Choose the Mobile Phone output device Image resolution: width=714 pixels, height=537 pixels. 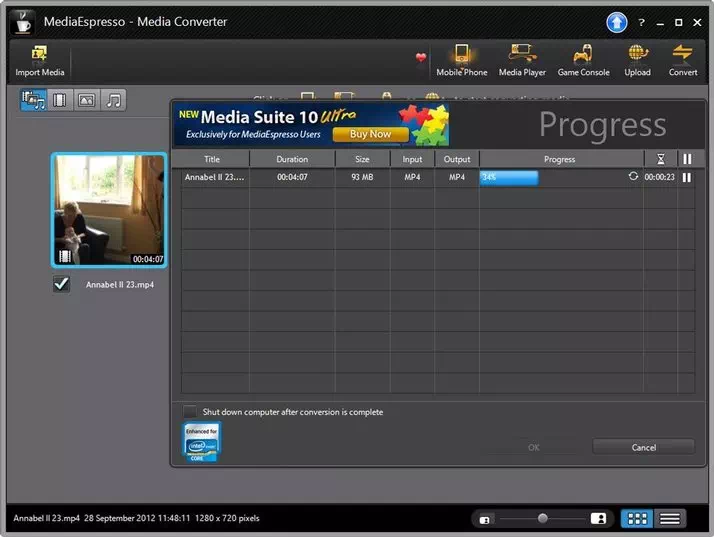click(x=461, y=61)
